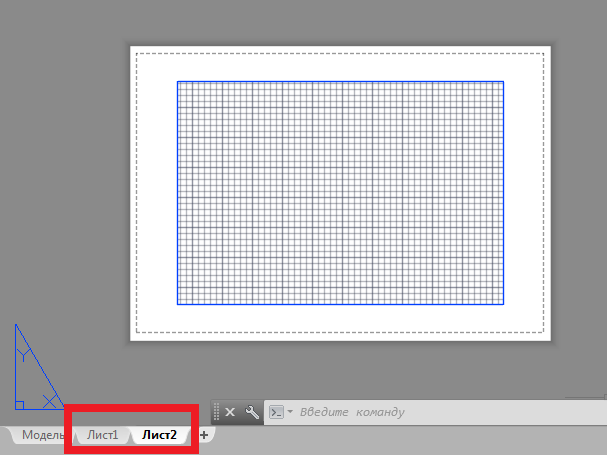The width and height of the screenshot is (607, 455).
Task: Click the command prompt icon
Action: (x=277, y=412)
